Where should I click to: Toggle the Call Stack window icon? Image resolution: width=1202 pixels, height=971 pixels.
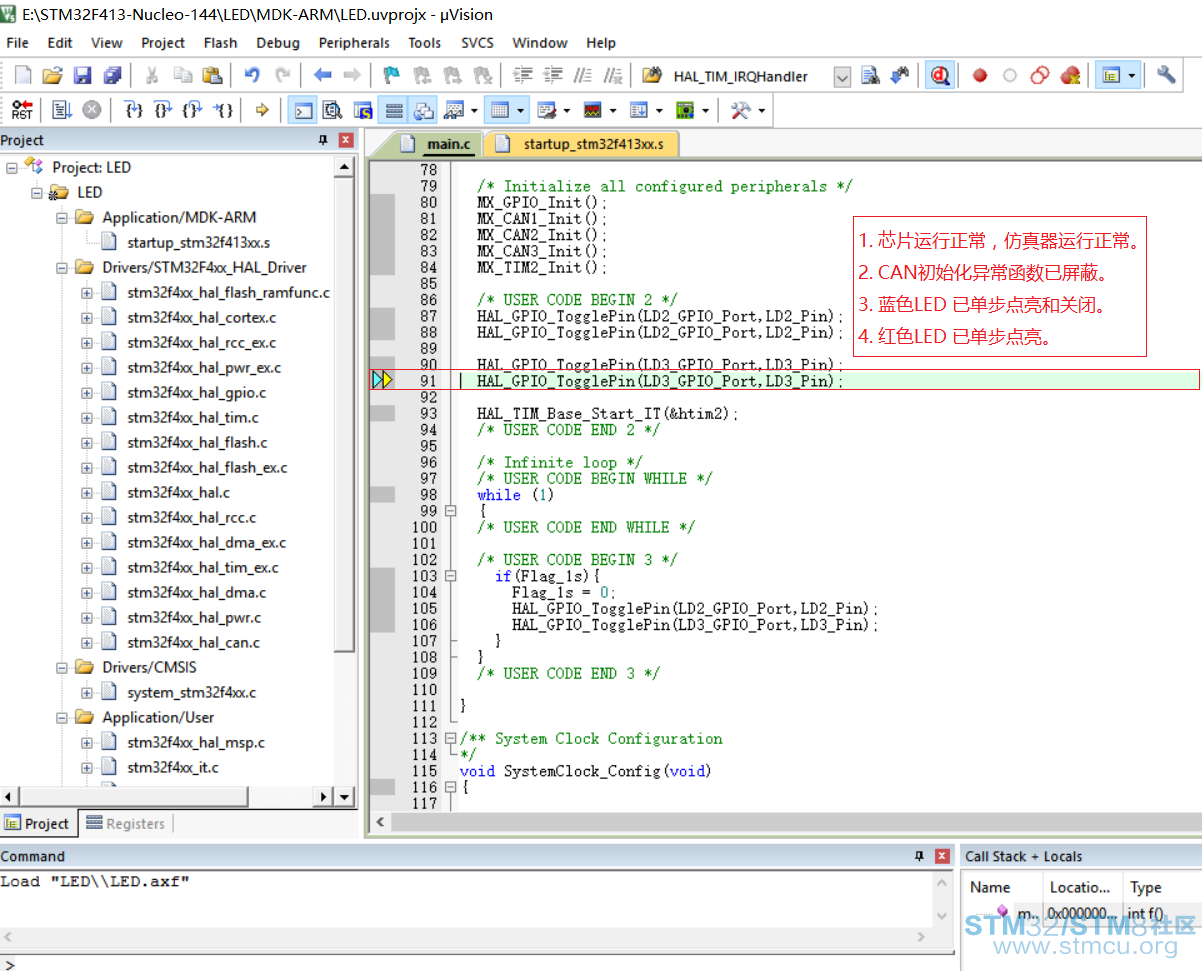click(x=424, y=110)
